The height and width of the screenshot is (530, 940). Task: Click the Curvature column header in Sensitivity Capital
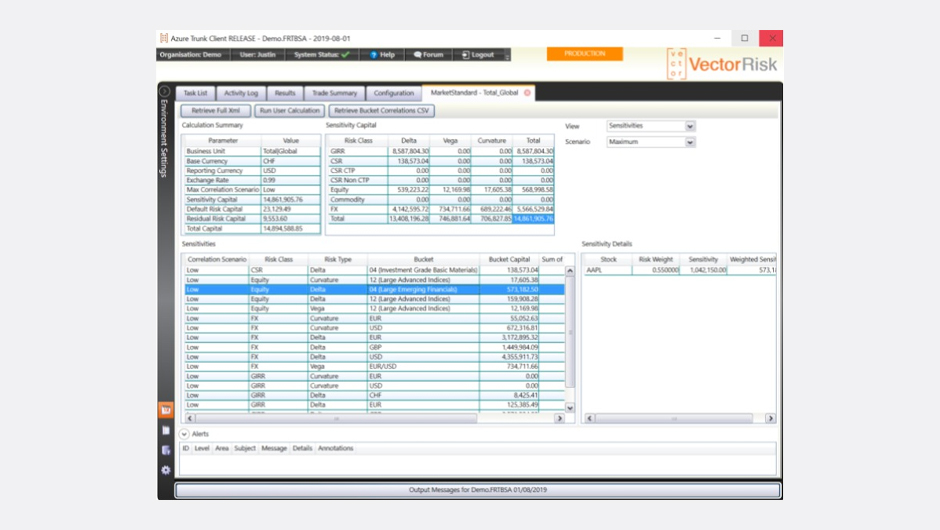pyautogui.click(x=492, y=141)
